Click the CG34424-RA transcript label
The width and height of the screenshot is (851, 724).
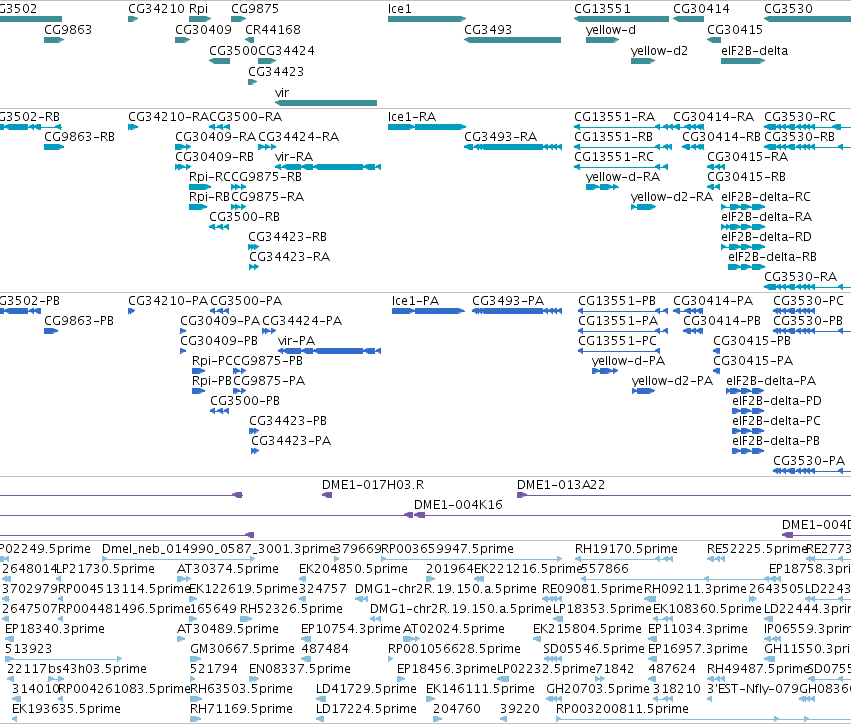(x=299, y=137)
